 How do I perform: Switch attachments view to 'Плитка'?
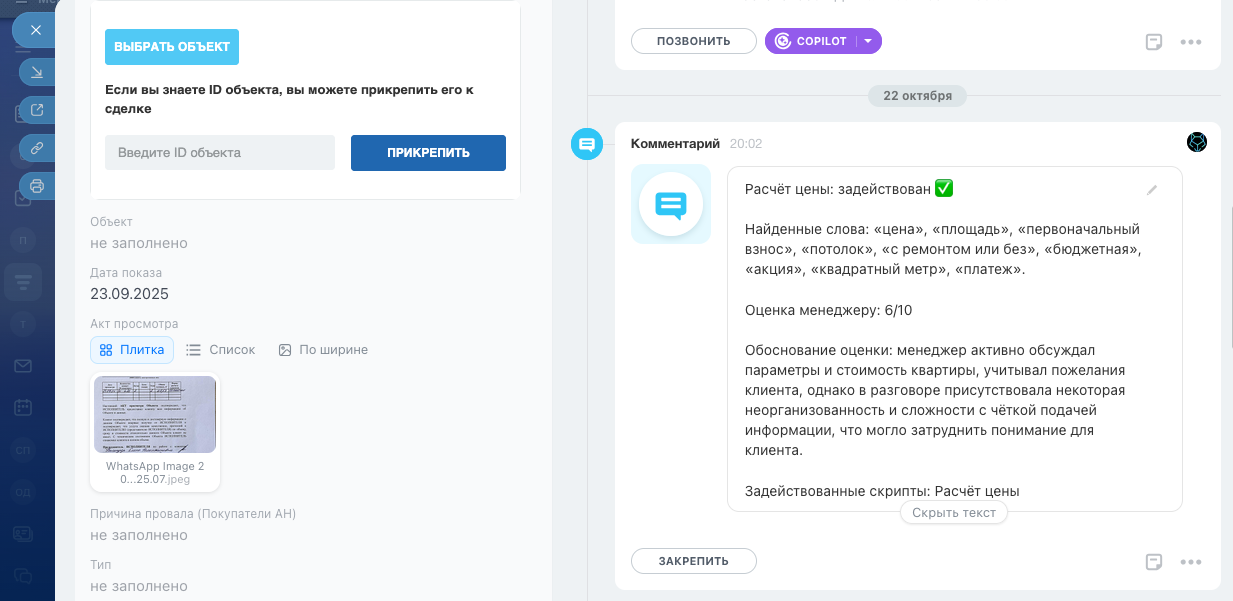click(x=132, y=350)
